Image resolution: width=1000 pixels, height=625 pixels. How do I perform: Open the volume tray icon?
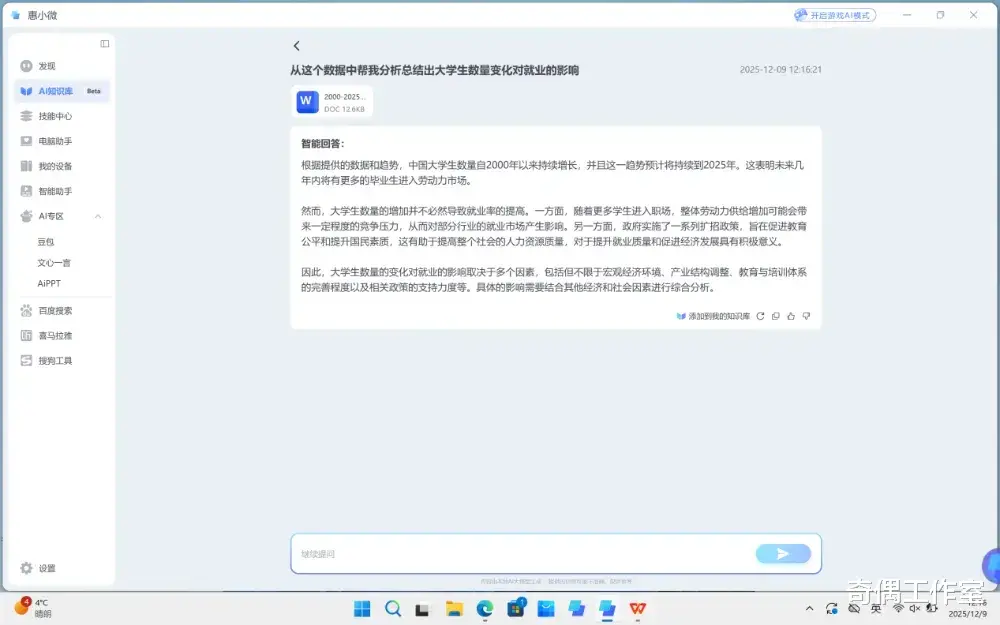[915, 608]
